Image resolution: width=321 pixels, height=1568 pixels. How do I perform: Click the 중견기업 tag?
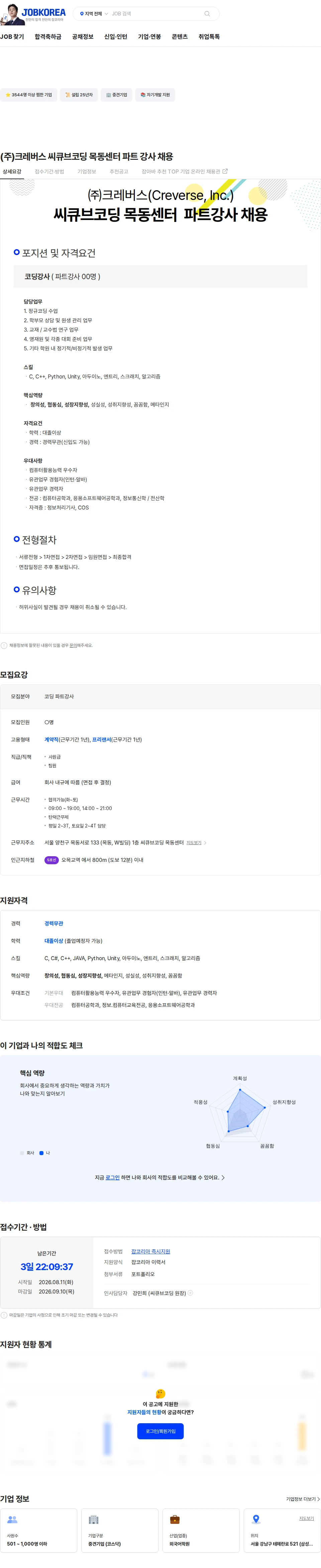click(x=117, y=95)
